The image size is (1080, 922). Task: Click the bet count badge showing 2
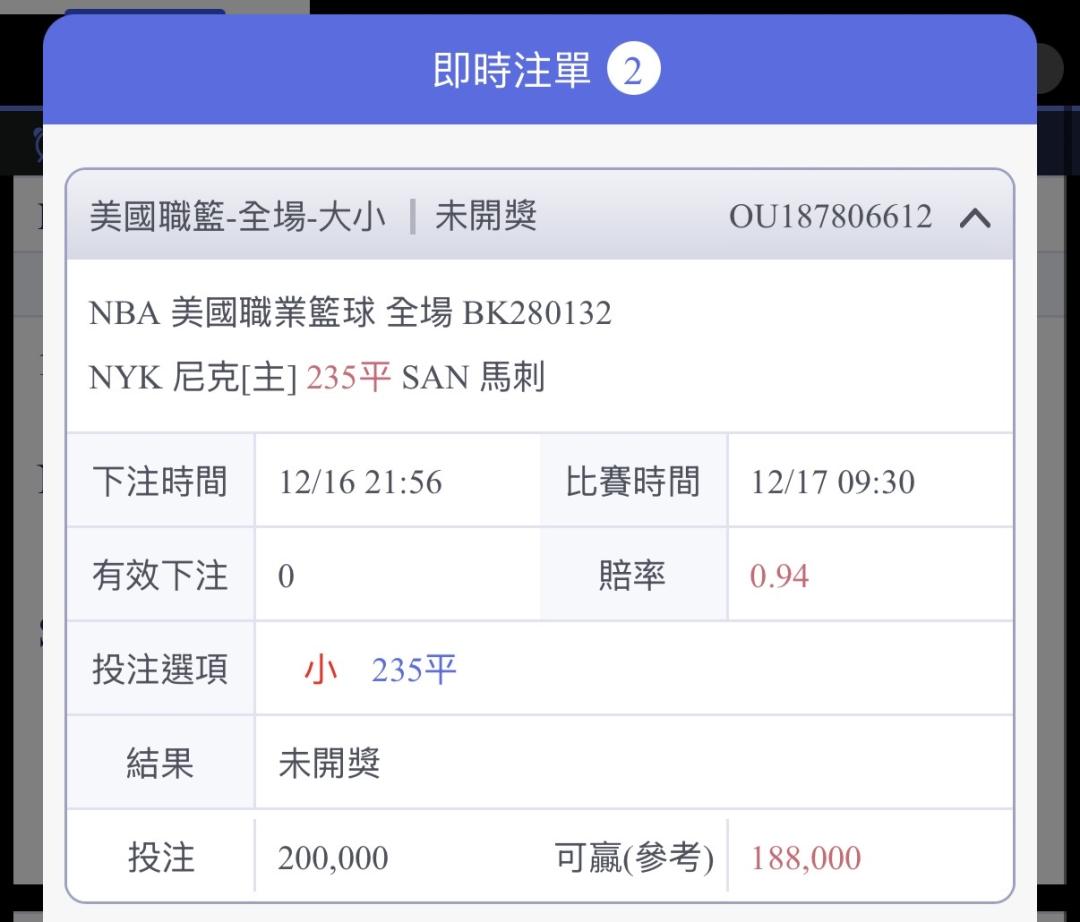click(x=633, y=71)
